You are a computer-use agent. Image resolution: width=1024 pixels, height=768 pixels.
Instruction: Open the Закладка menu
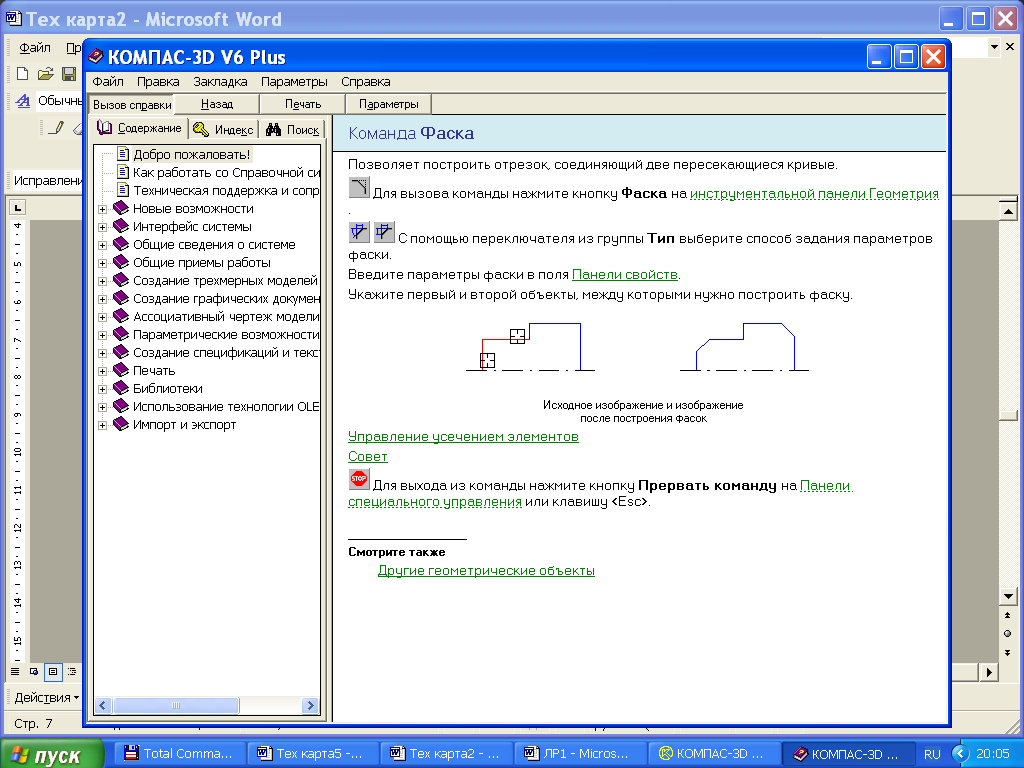[220, 82]
